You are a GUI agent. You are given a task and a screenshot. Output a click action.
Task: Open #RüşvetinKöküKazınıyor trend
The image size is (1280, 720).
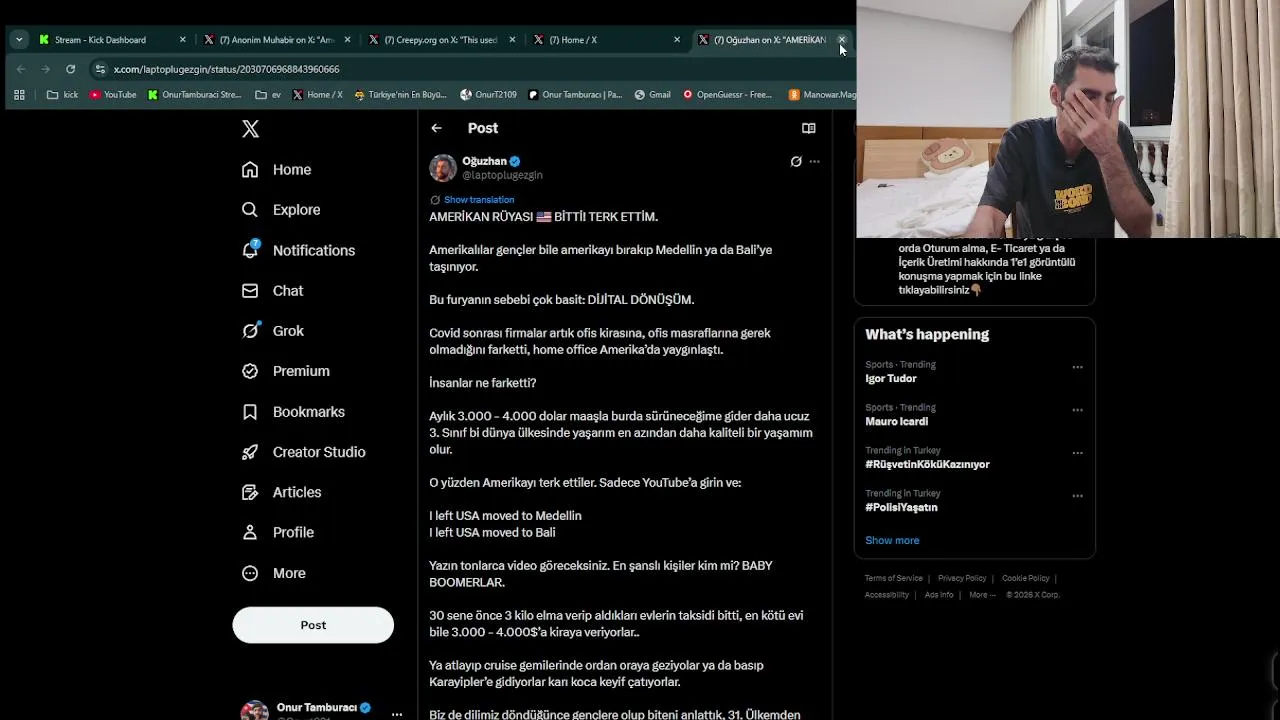[x=927, y=465]
